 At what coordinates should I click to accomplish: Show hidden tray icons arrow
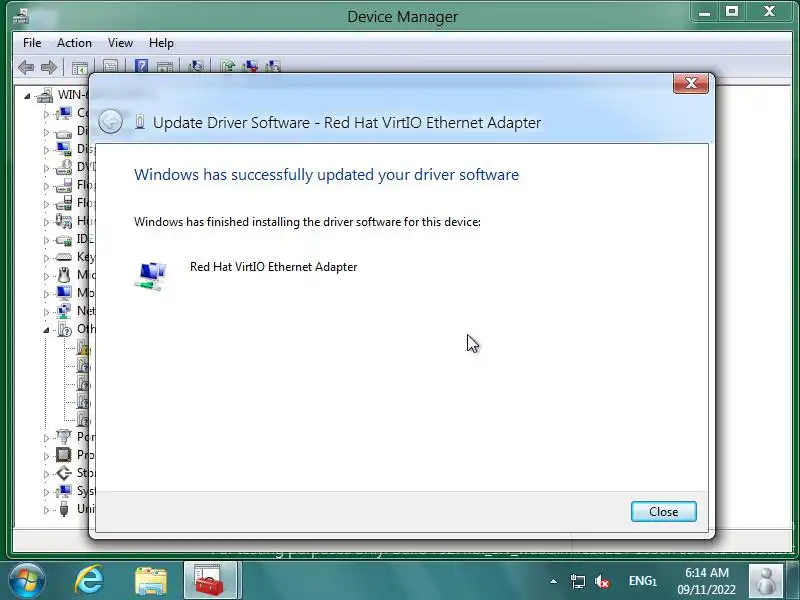pyautogui.click(x=553, y=581)
